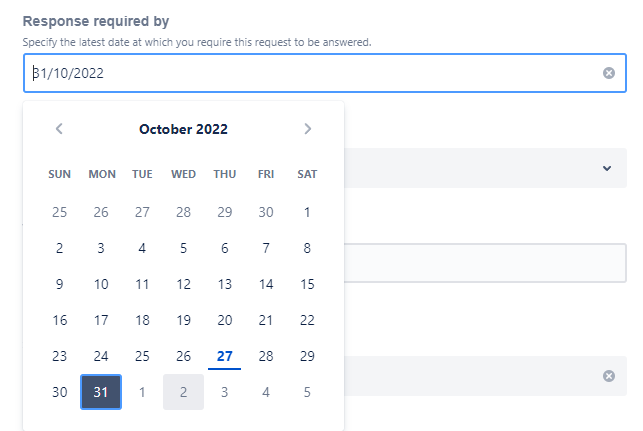Pick November 2 in the calendar
The height and width of the screenshot is (431, 643).
tap(183, 392)
